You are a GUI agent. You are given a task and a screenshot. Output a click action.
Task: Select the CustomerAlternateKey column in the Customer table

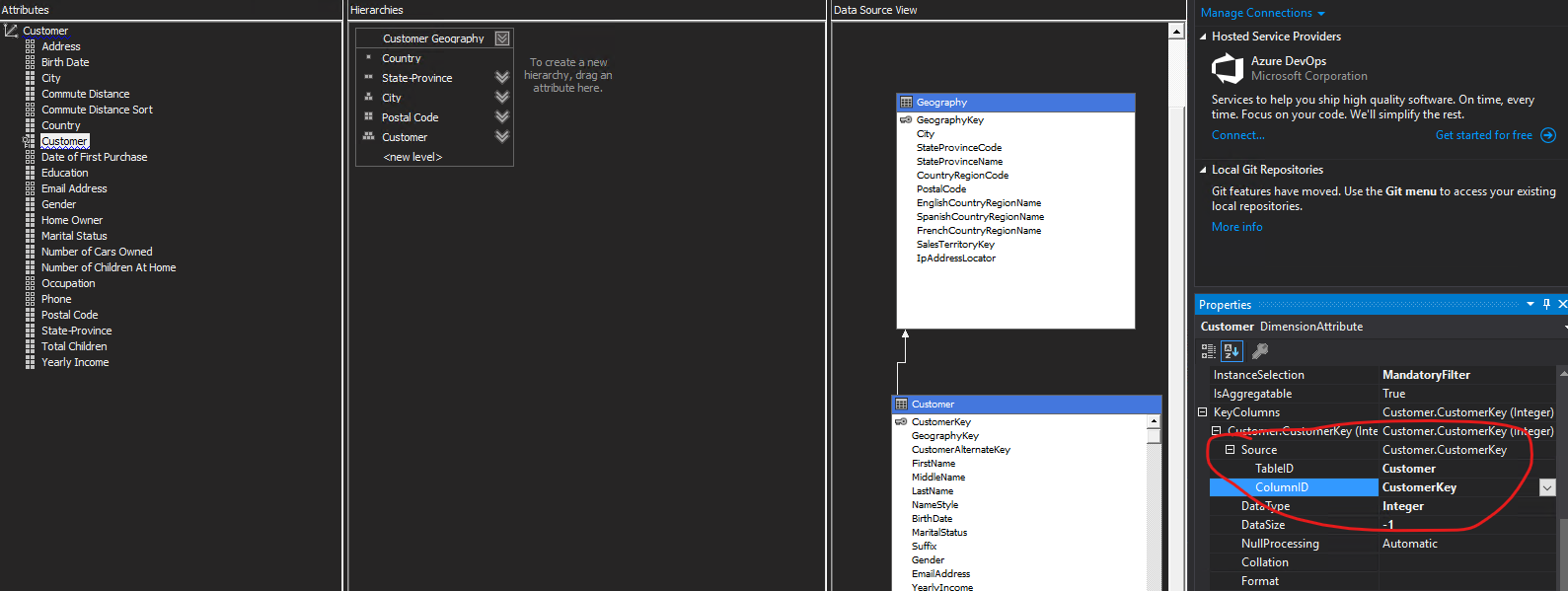[x=961, y=449]
